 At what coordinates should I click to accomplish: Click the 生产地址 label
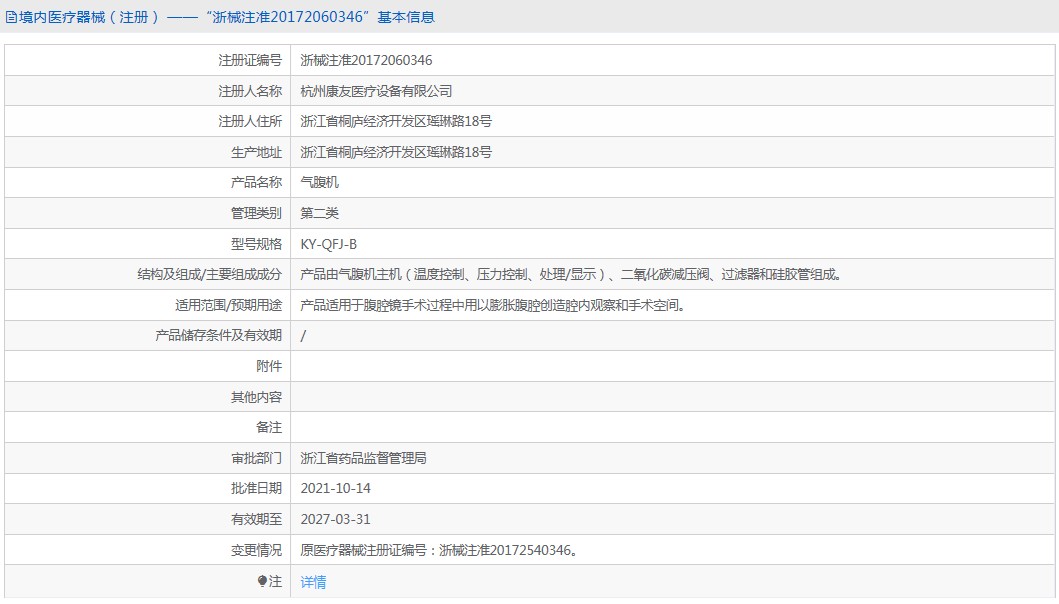(256, 152)
